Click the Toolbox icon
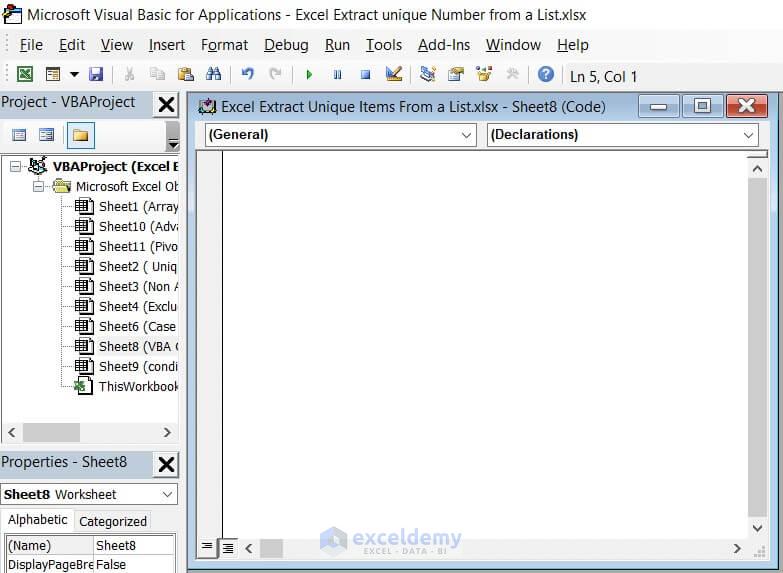Viewport: 783px width, 573px height. (512, 74)
